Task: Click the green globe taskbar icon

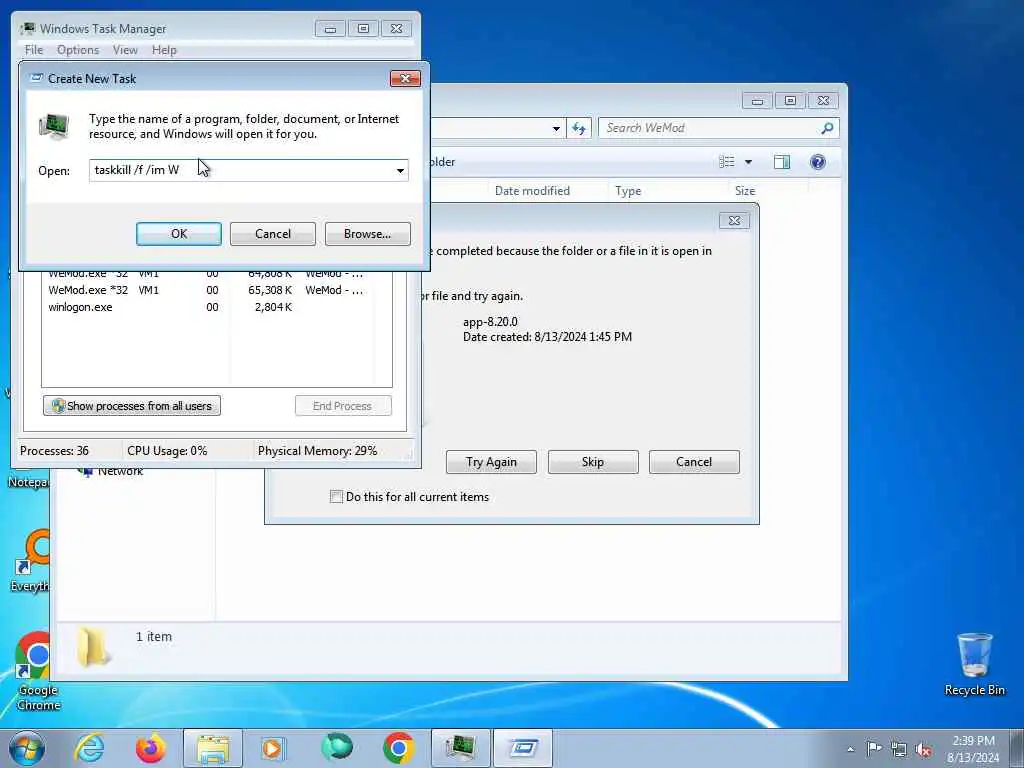Action: coord(336,748)
